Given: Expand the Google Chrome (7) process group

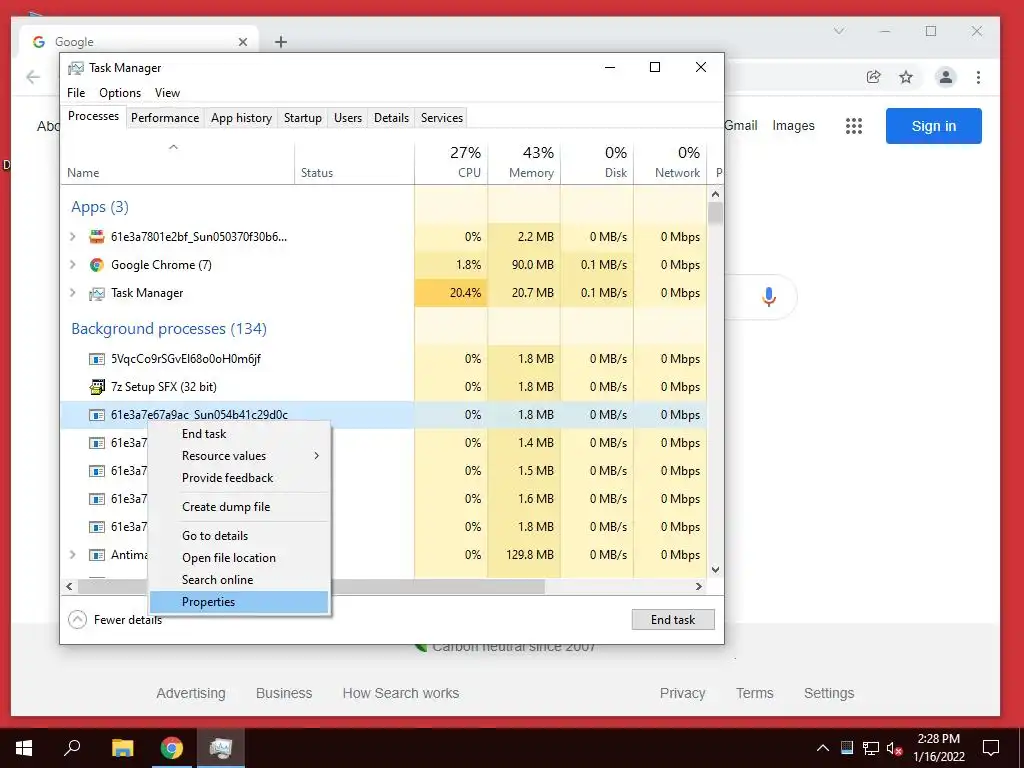Looking at the screenshot, I should [x=72, y=264].
